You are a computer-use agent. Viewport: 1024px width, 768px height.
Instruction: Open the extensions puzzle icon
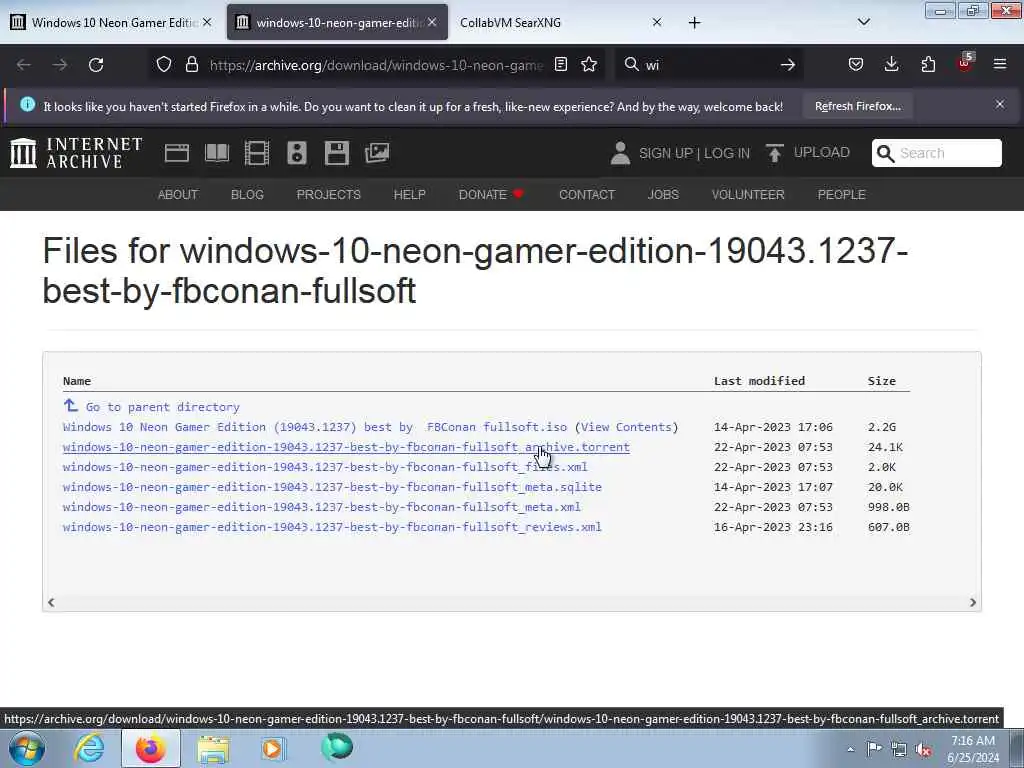[928, 65]
